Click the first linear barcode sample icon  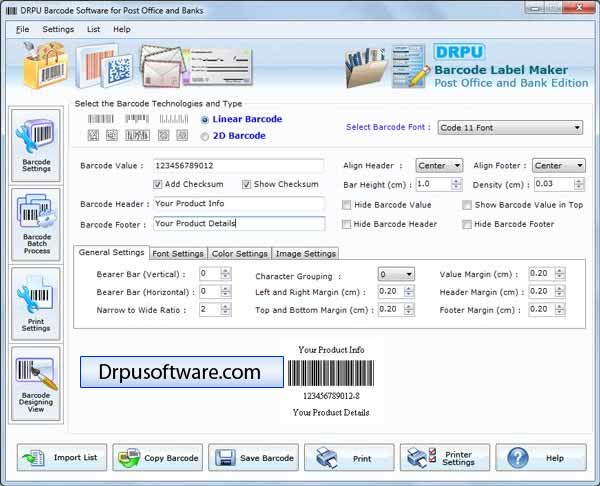(x=101, y=119)
